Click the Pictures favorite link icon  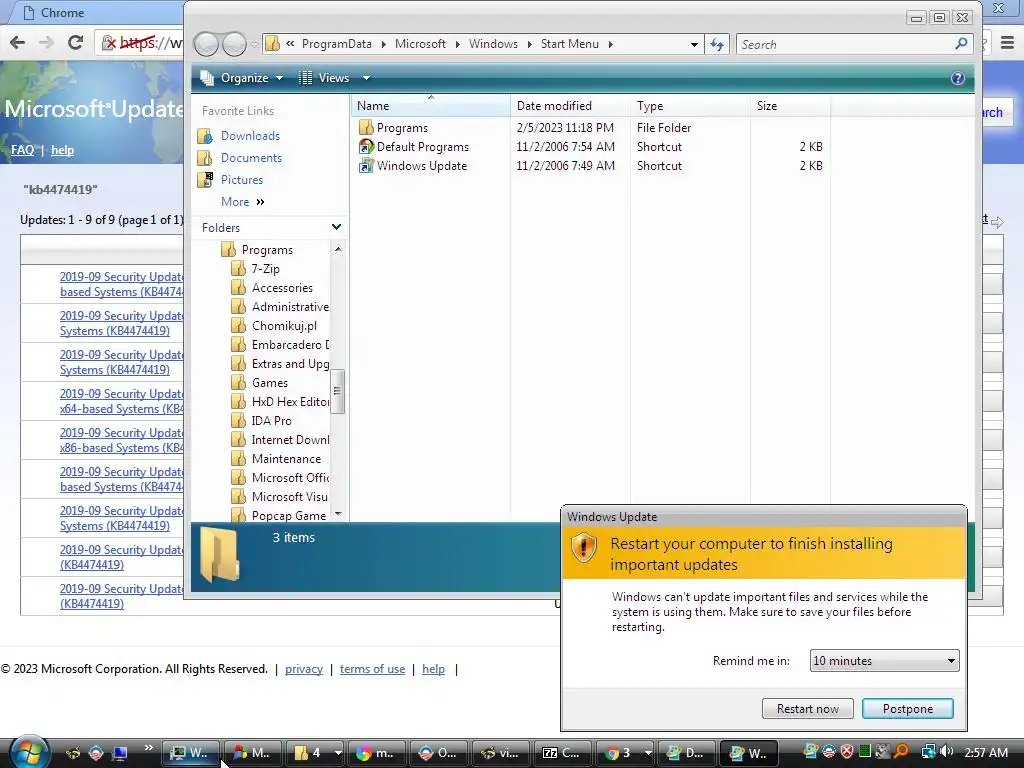click(205, 180)
